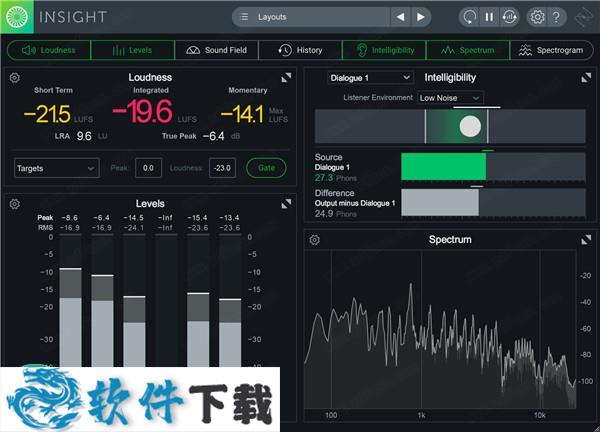Click the Integrated -19.6 LUFS reading
600x432 pixels.
pyautogui.click(x=143, y=111)
